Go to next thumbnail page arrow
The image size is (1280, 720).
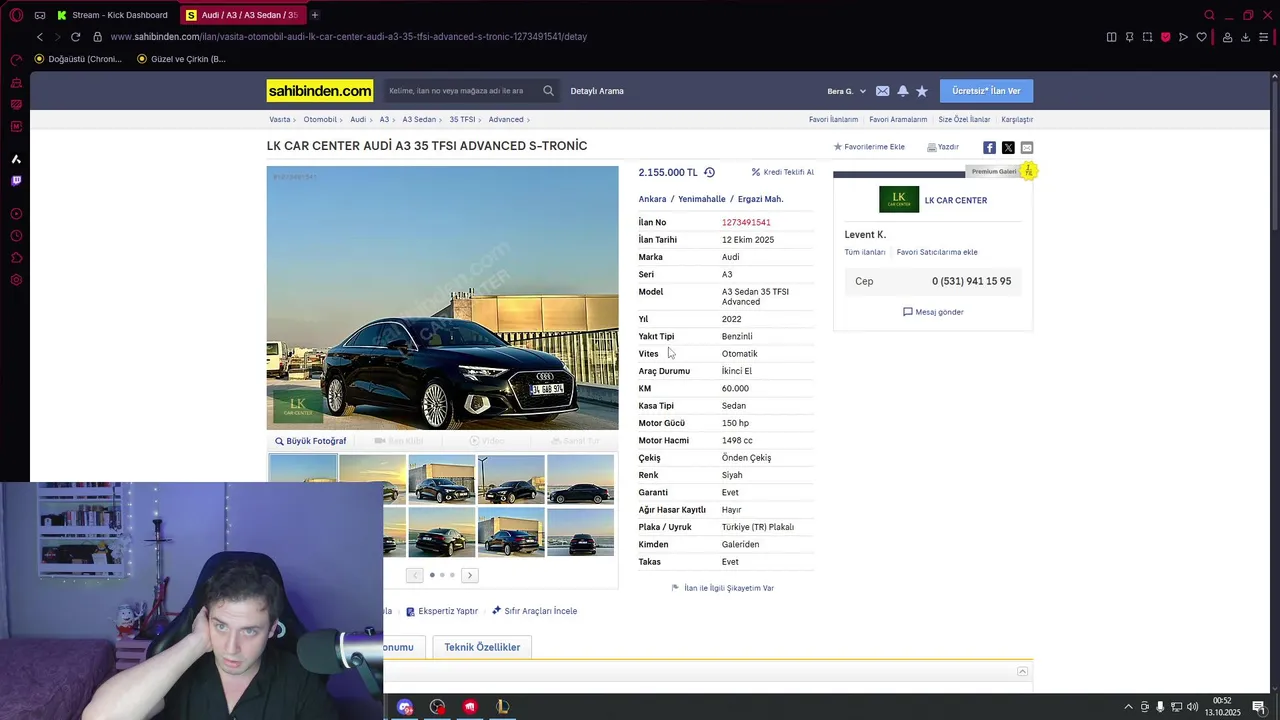pyautogui.click(x=470, y=575)
